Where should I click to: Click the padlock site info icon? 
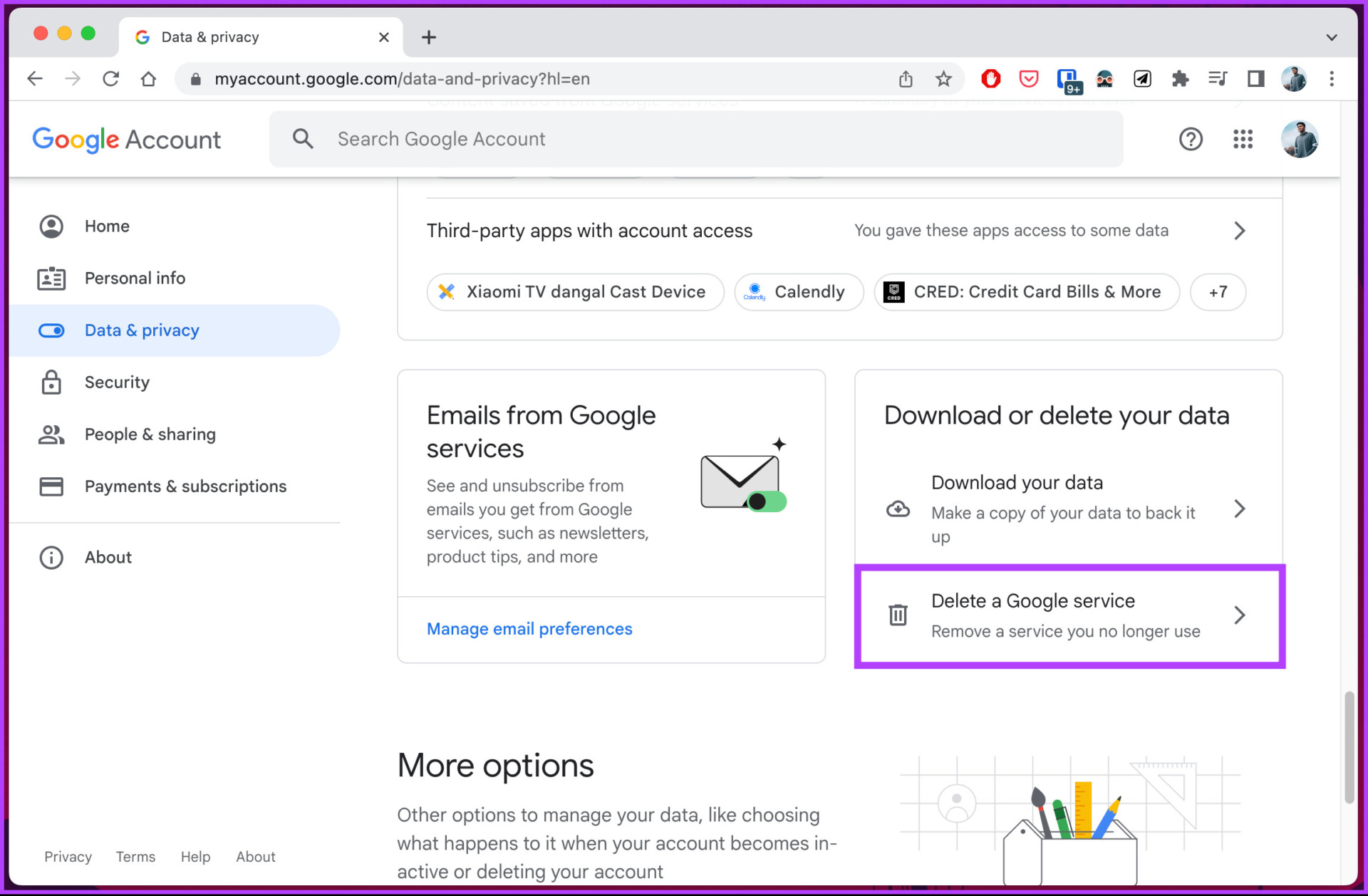coord(196,79)
